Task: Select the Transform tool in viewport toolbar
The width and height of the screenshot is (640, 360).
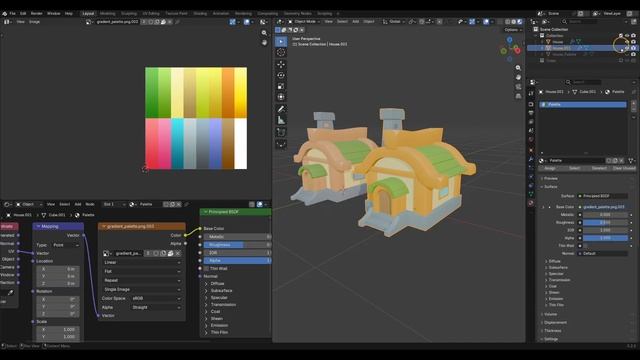Action: (281, 97)
